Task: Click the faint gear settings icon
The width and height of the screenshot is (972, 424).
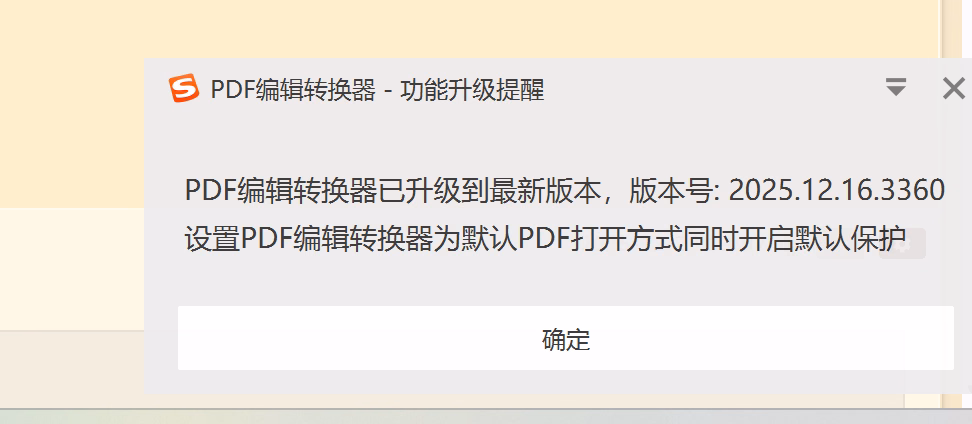Action: click(902, 244)
